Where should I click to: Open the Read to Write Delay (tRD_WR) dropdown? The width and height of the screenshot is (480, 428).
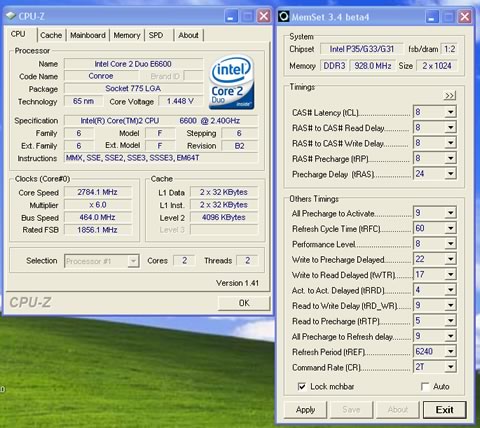[450, 305]
